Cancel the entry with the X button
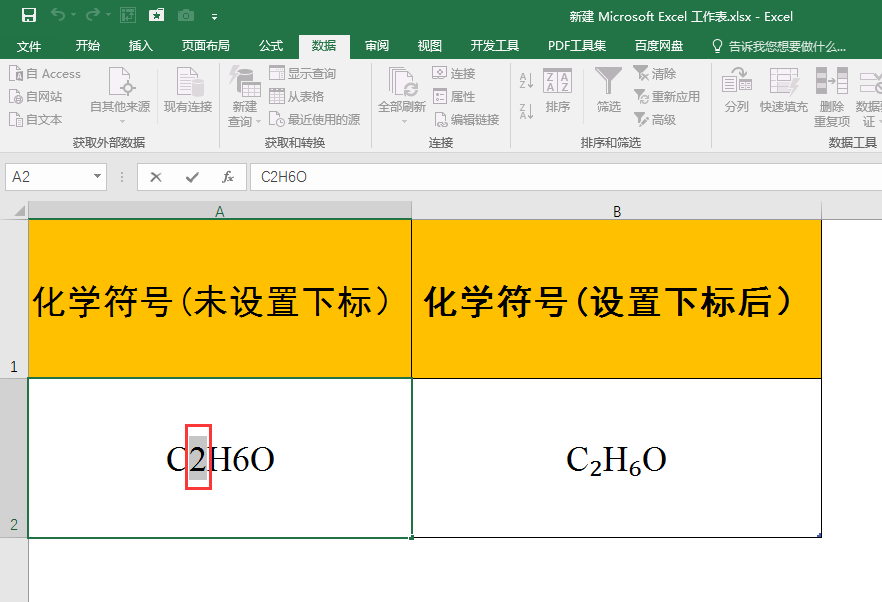This screenshot has width=882, height=602. (156, 177)
